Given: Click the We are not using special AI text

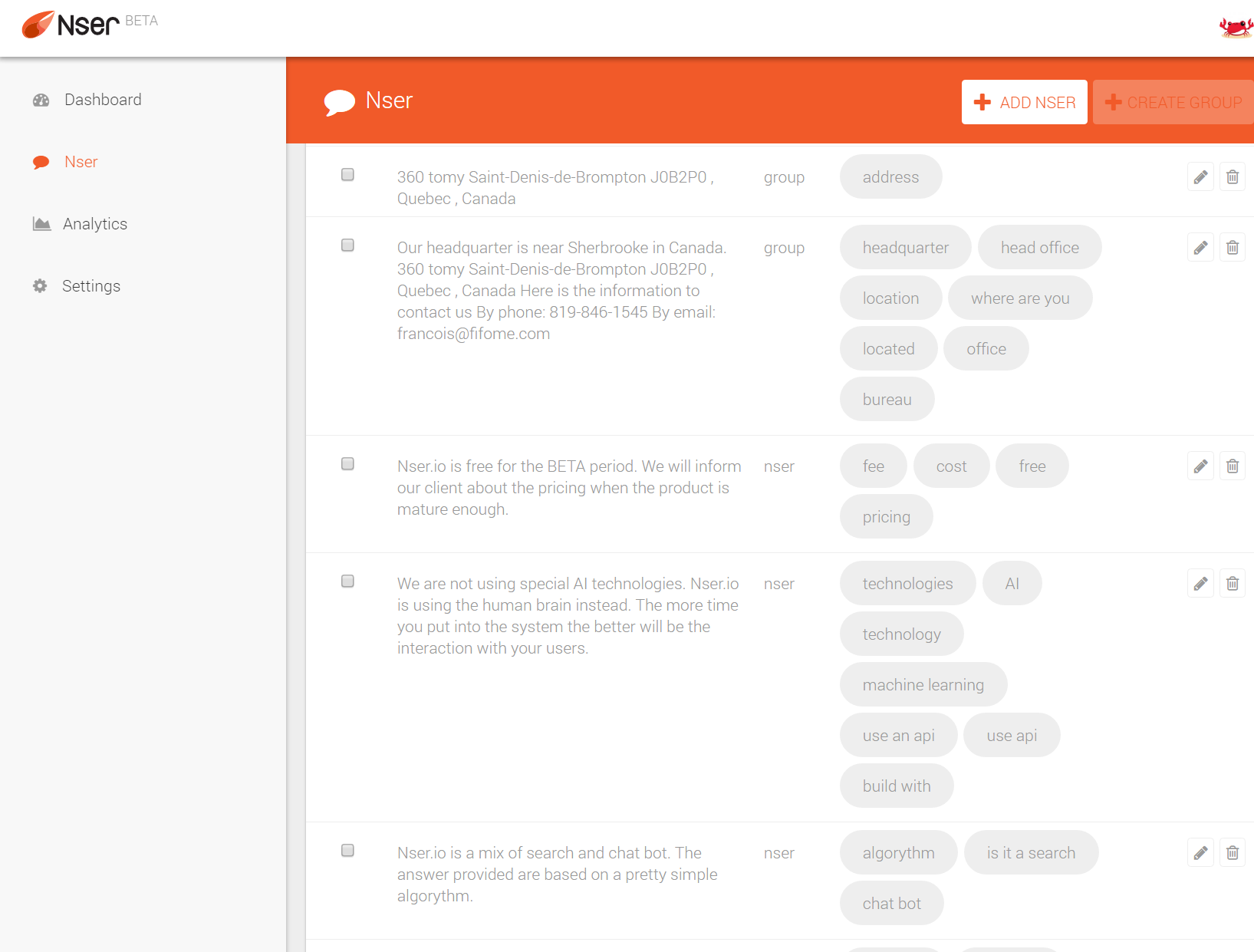Looking at the screenshot, I should [568, 616].
